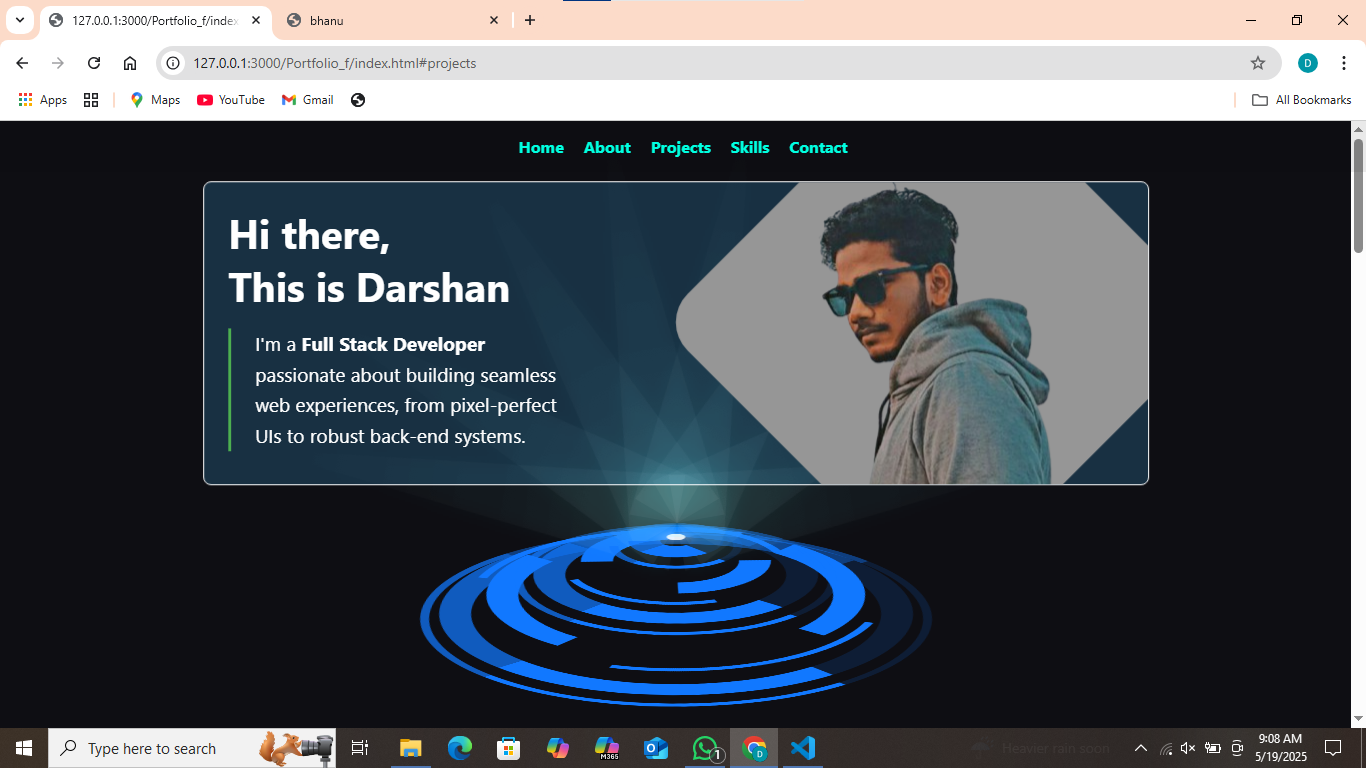Go back to the previous page
Screen dimensions: 1366x768
coord(22,63)
